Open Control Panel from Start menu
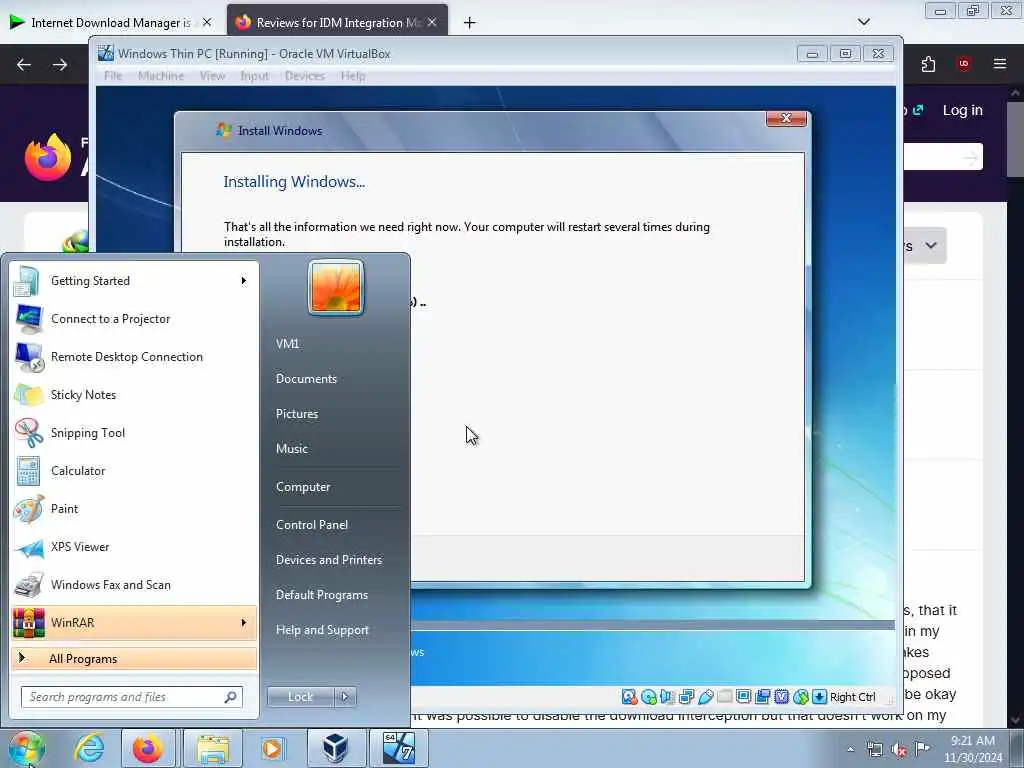This screenshot has width=1024, height=768. click(312, 525)
